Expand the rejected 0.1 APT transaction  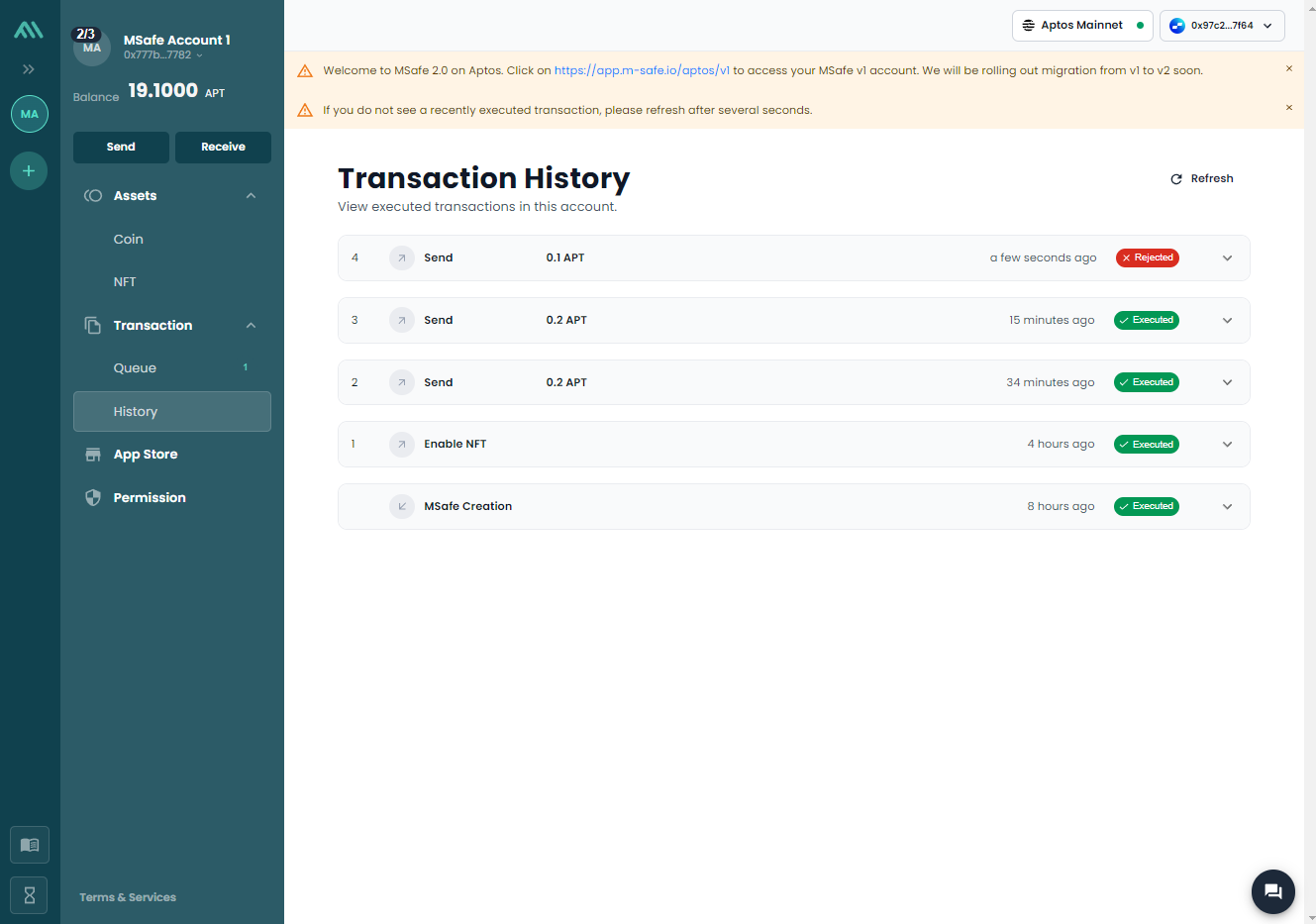[x=1227, y=258]
